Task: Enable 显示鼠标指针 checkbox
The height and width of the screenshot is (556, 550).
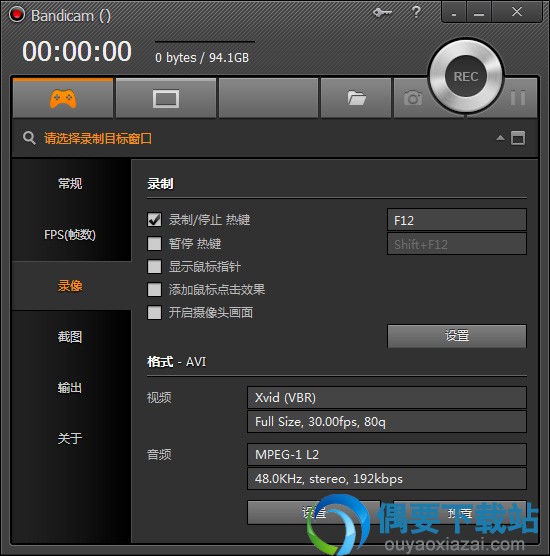Action: (x=154, y=266)
